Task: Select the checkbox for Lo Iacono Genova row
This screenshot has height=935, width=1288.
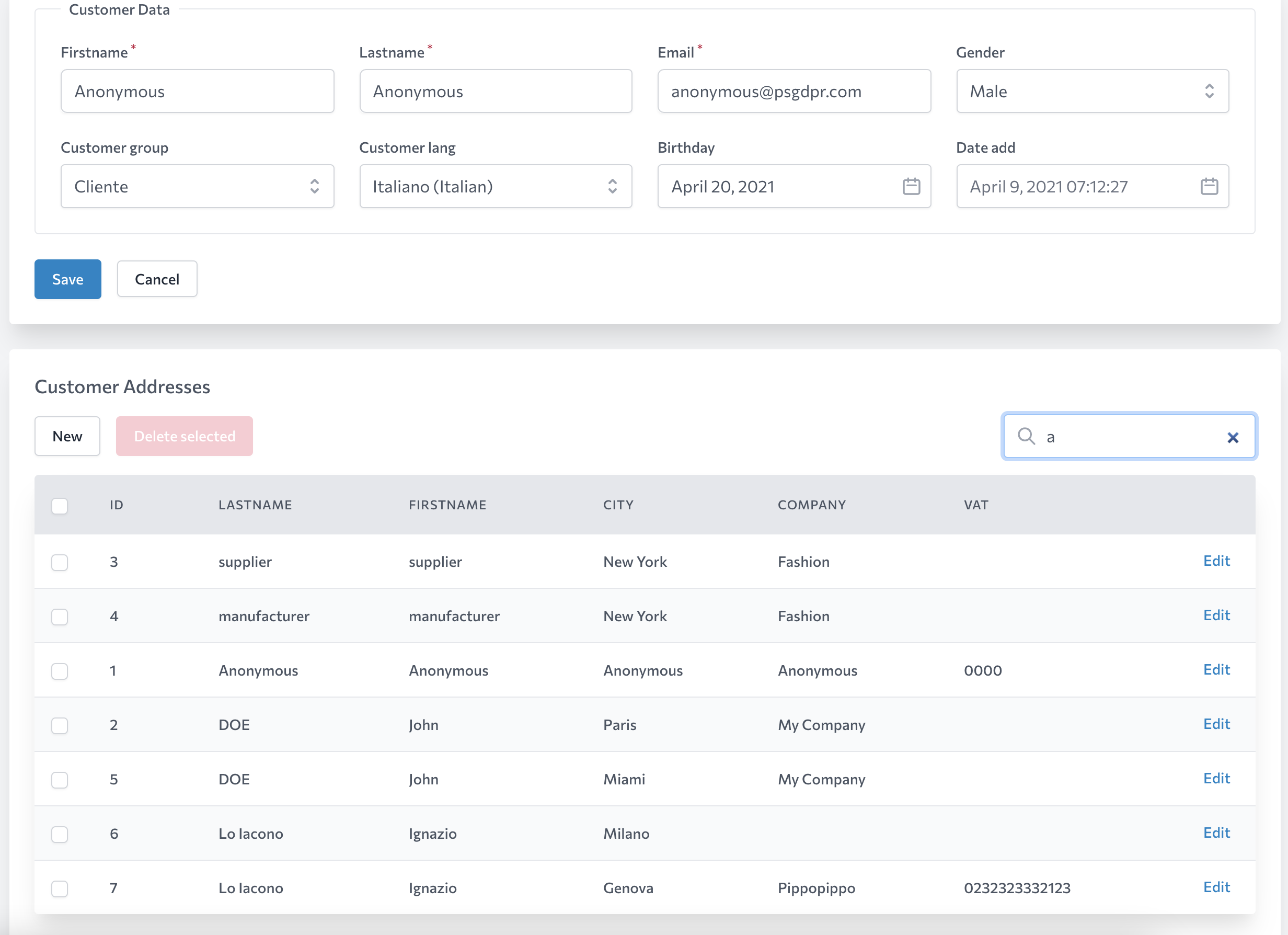Action: (60, 888)
